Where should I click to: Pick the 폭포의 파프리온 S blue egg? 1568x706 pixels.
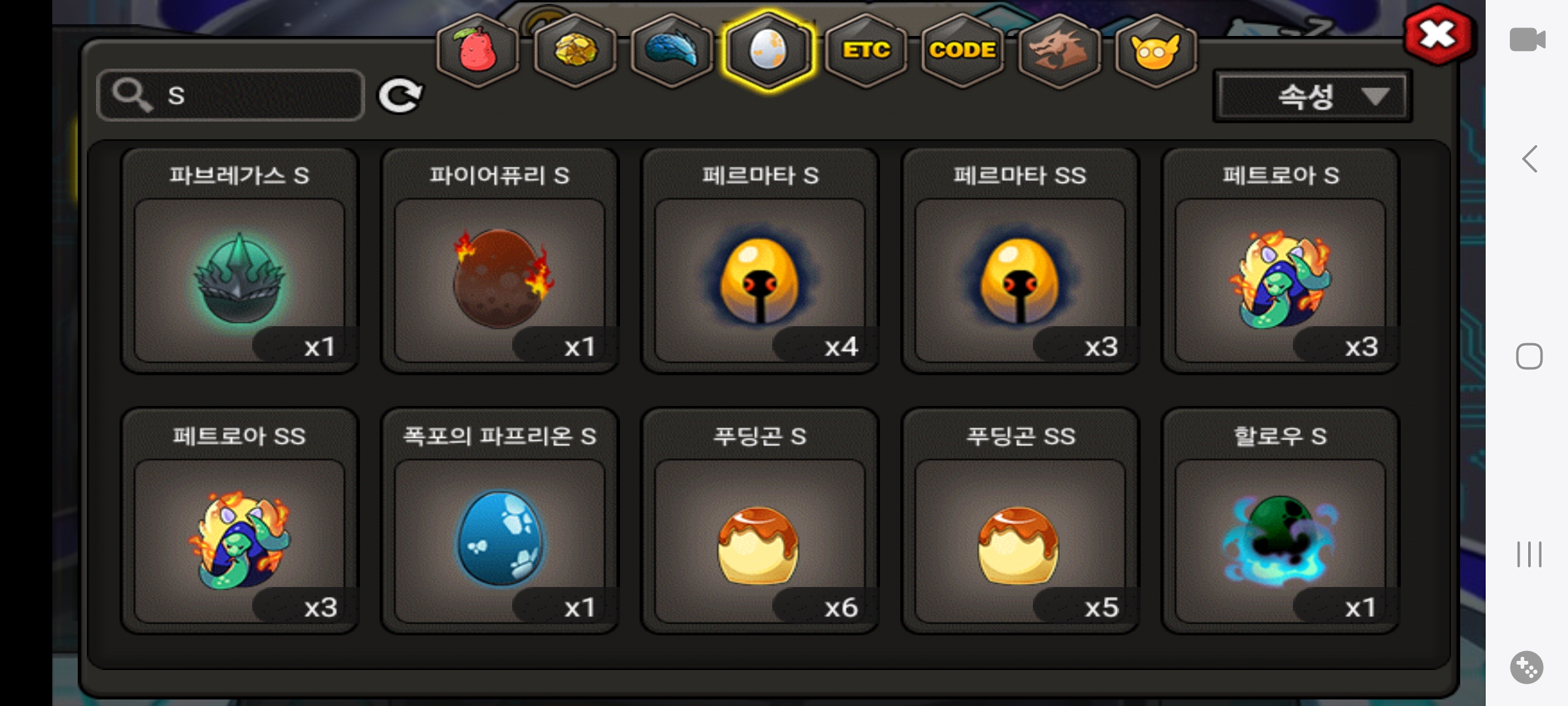pos(500,521)
